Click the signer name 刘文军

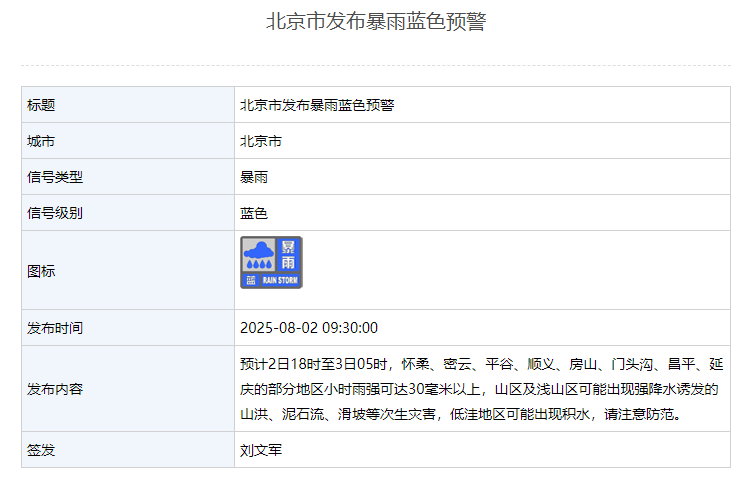coord(261,450)
